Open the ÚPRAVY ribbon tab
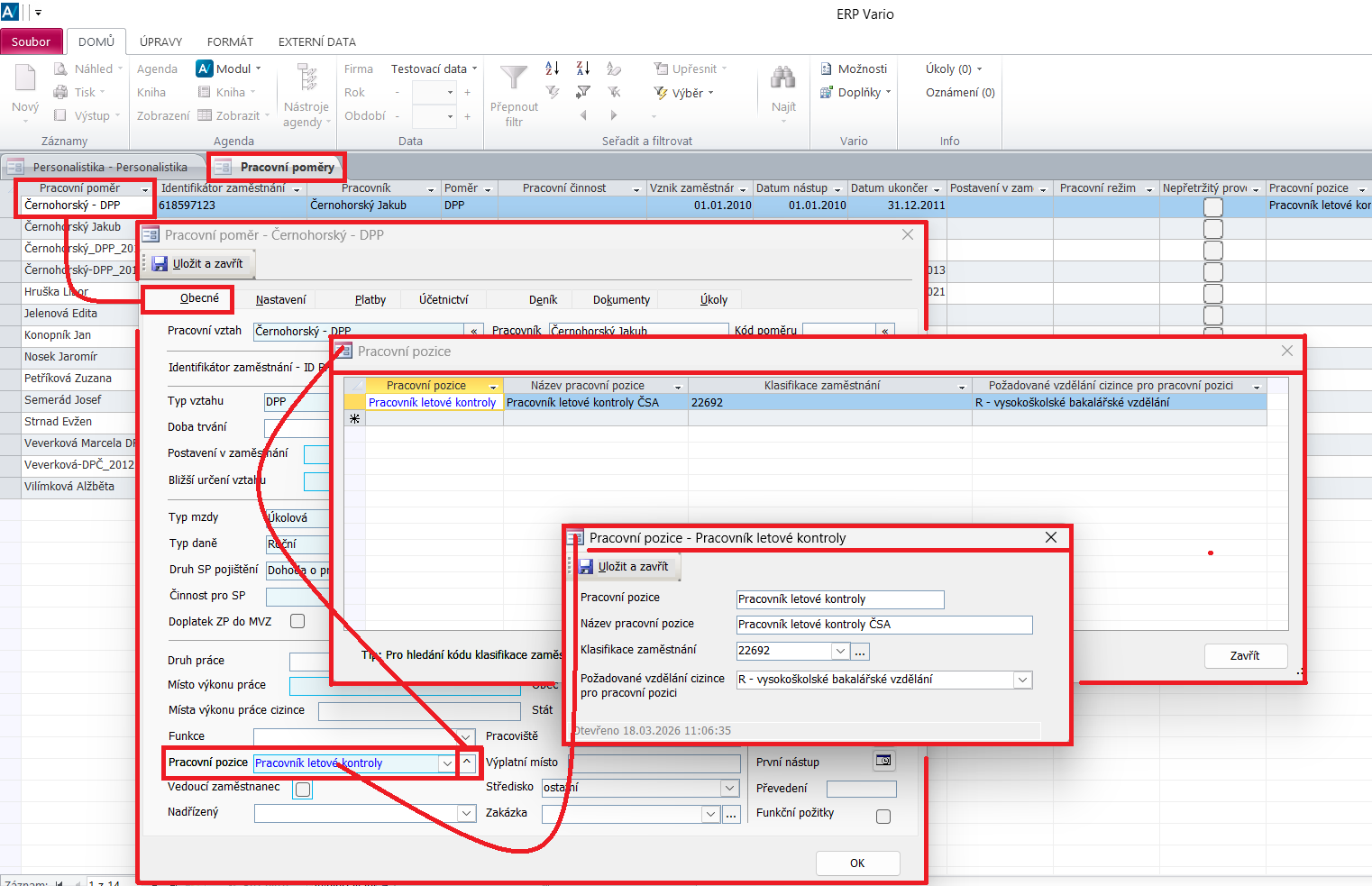 tap(160, 41)
